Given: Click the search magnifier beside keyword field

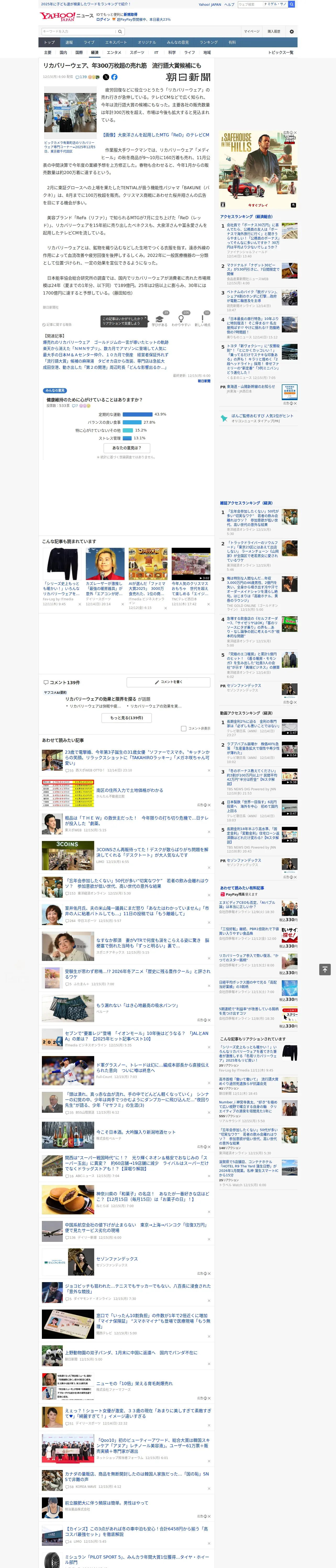Looking at the screenshot, I should (x=120, y=32).
